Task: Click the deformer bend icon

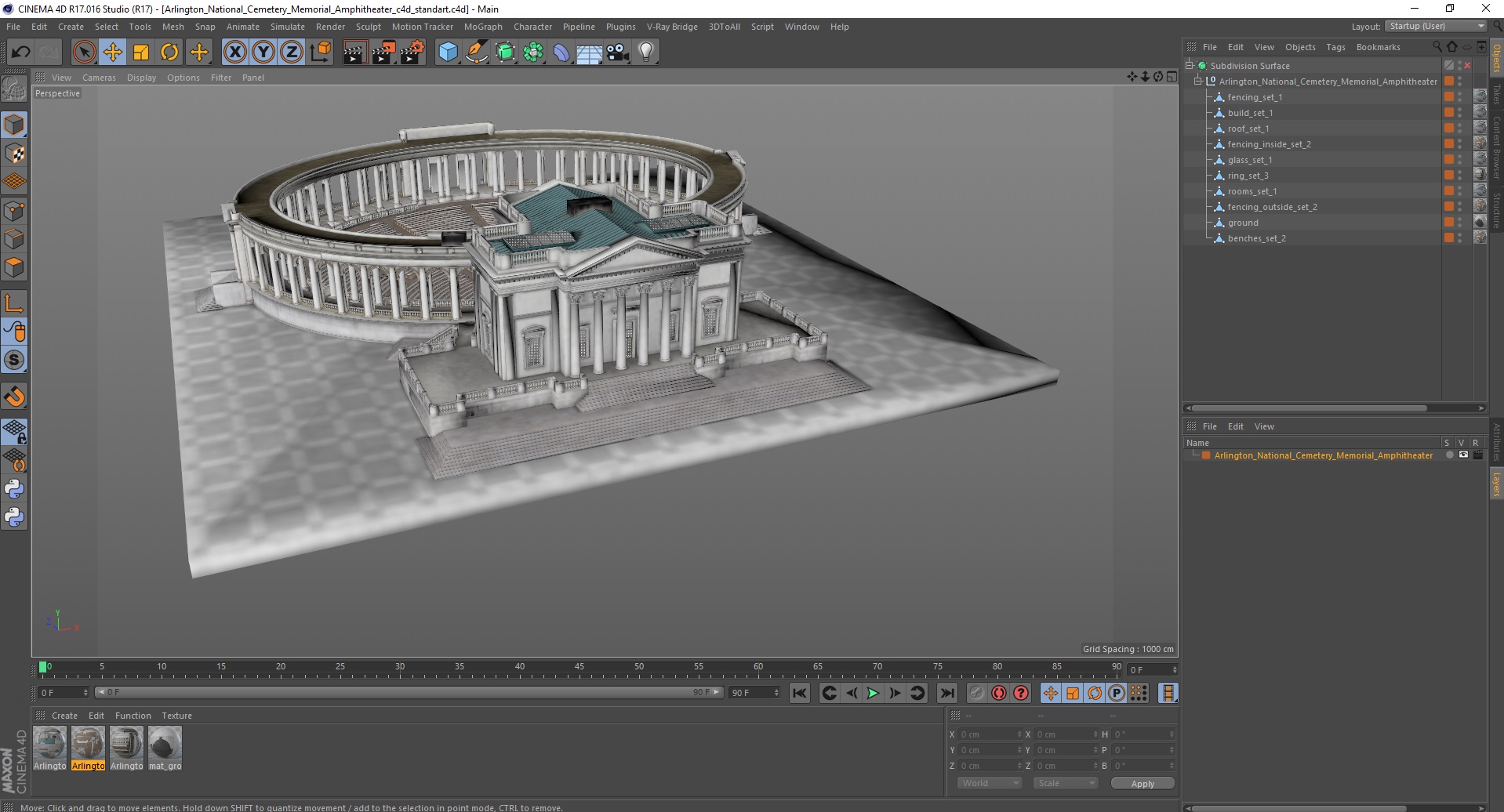Action: coord(561,53)
